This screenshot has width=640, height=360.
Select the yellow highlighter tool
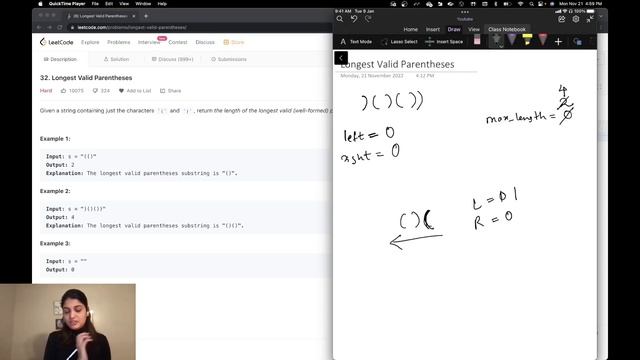click(x=527, y=40)
